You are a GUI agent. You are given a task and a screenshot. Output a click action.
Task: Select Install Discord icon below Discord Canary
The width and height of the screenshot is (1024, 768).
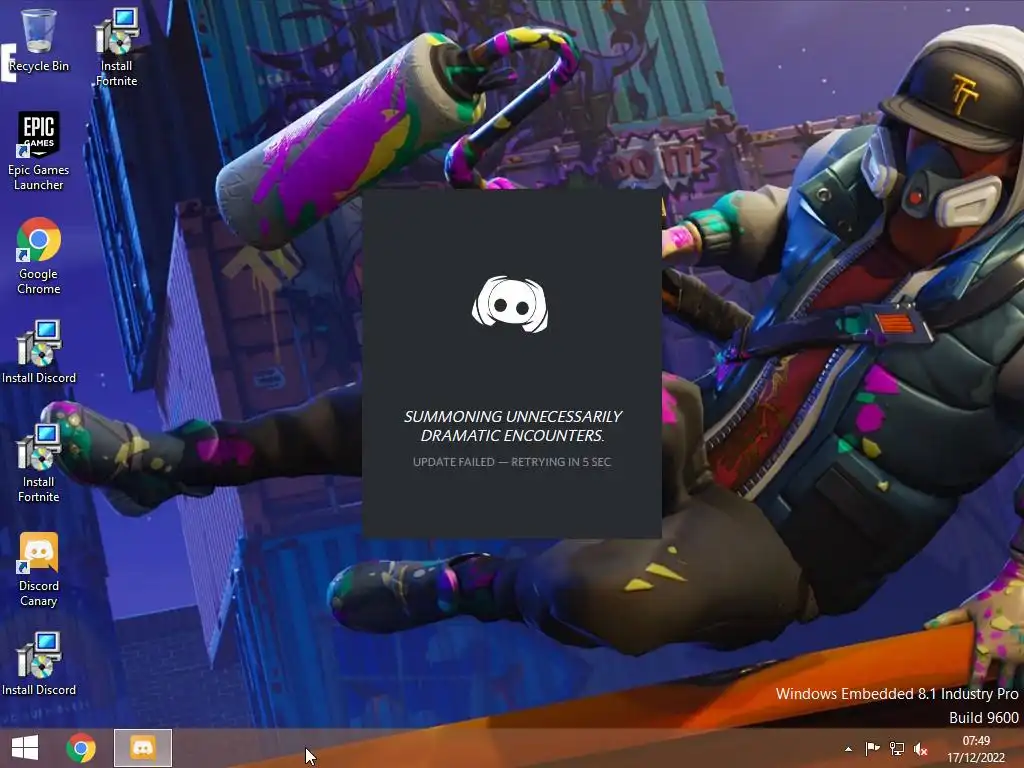pos(39,664)
